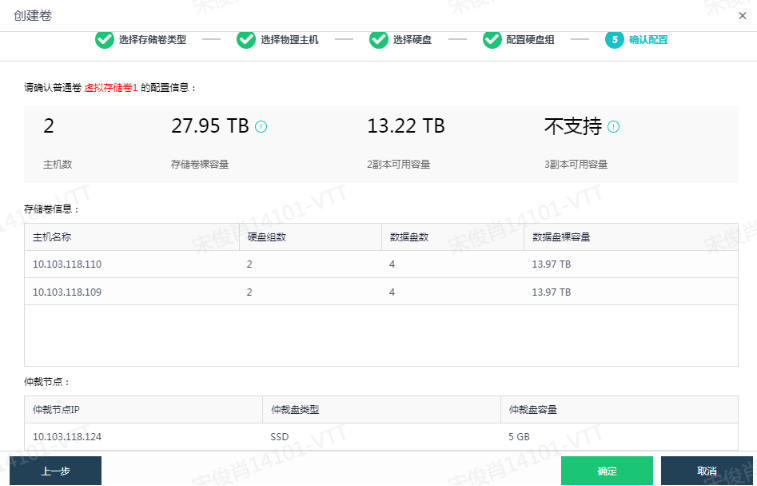
Task: Click info icon next to 不支持
Action: coord(613,127)
